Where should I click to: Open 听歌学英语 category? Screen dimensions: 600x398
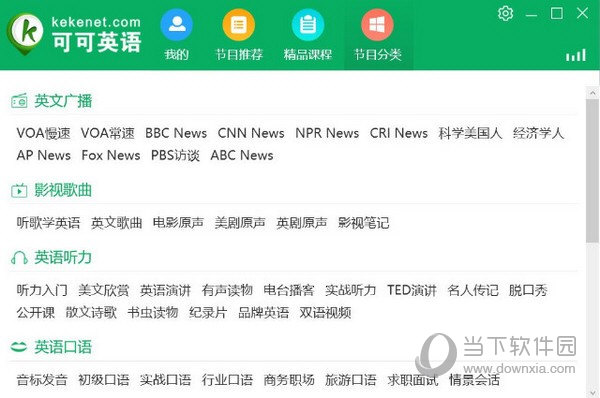click(x=48, y=223)
